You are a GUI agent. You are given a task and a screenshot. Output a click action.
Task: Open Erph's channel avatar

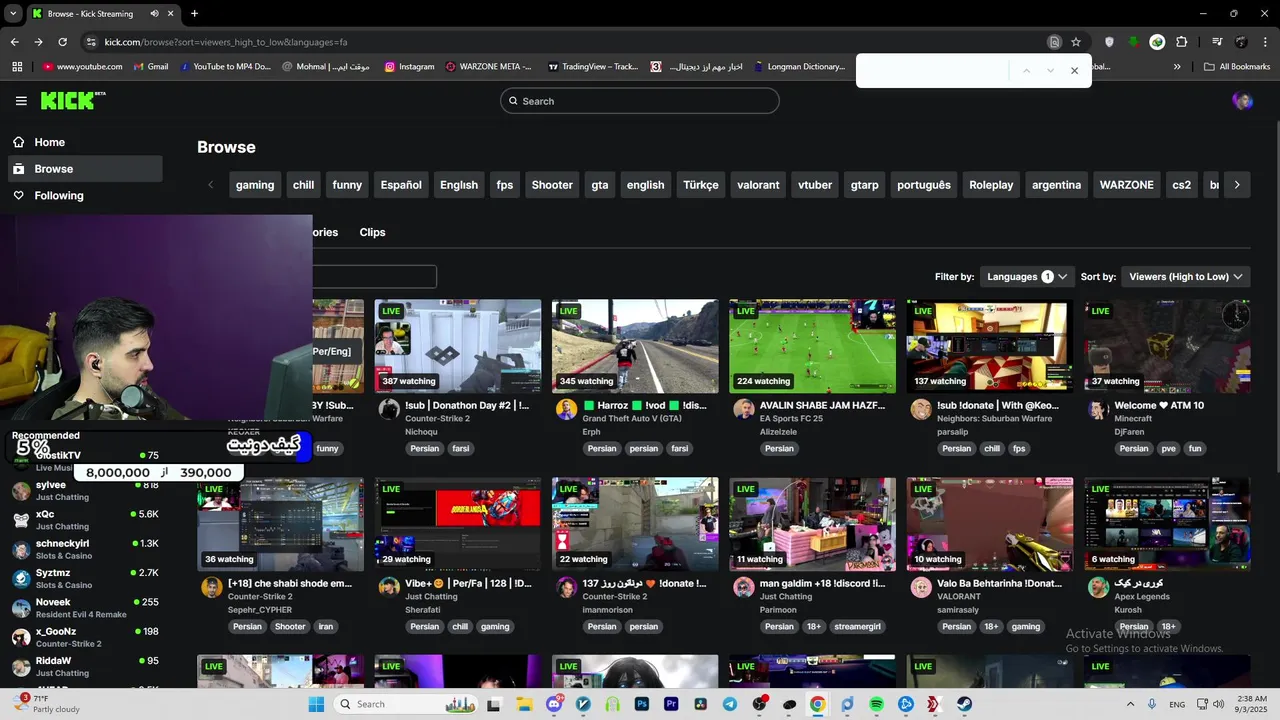(x=567, y=409)
